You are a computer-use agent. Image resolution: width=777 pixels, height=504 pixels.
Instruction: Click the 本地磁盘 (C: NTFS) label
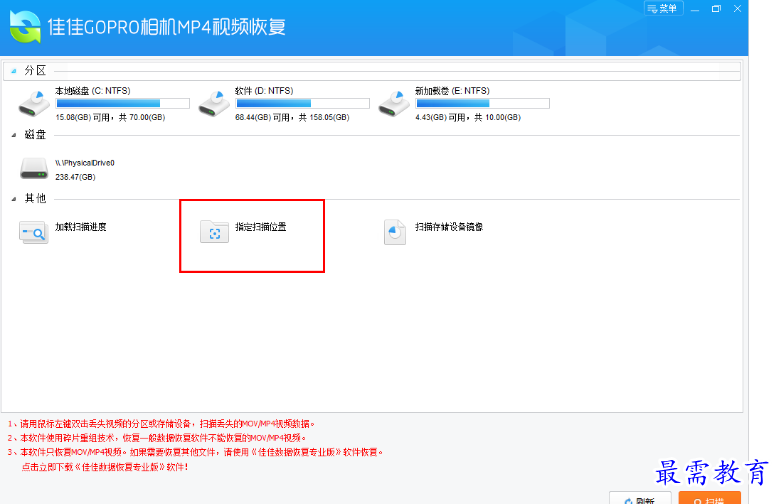coord(93,91)
